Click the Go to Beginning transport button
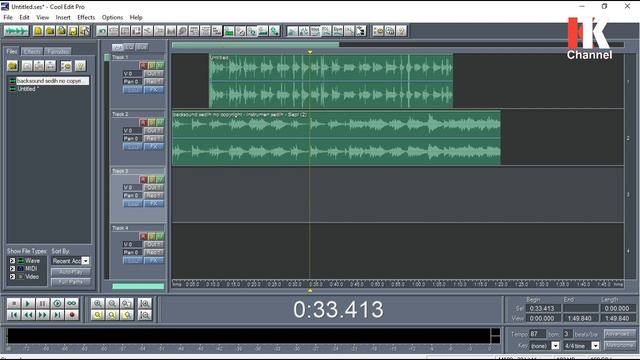This screenshot has width=640, height=360. point(13,315)
